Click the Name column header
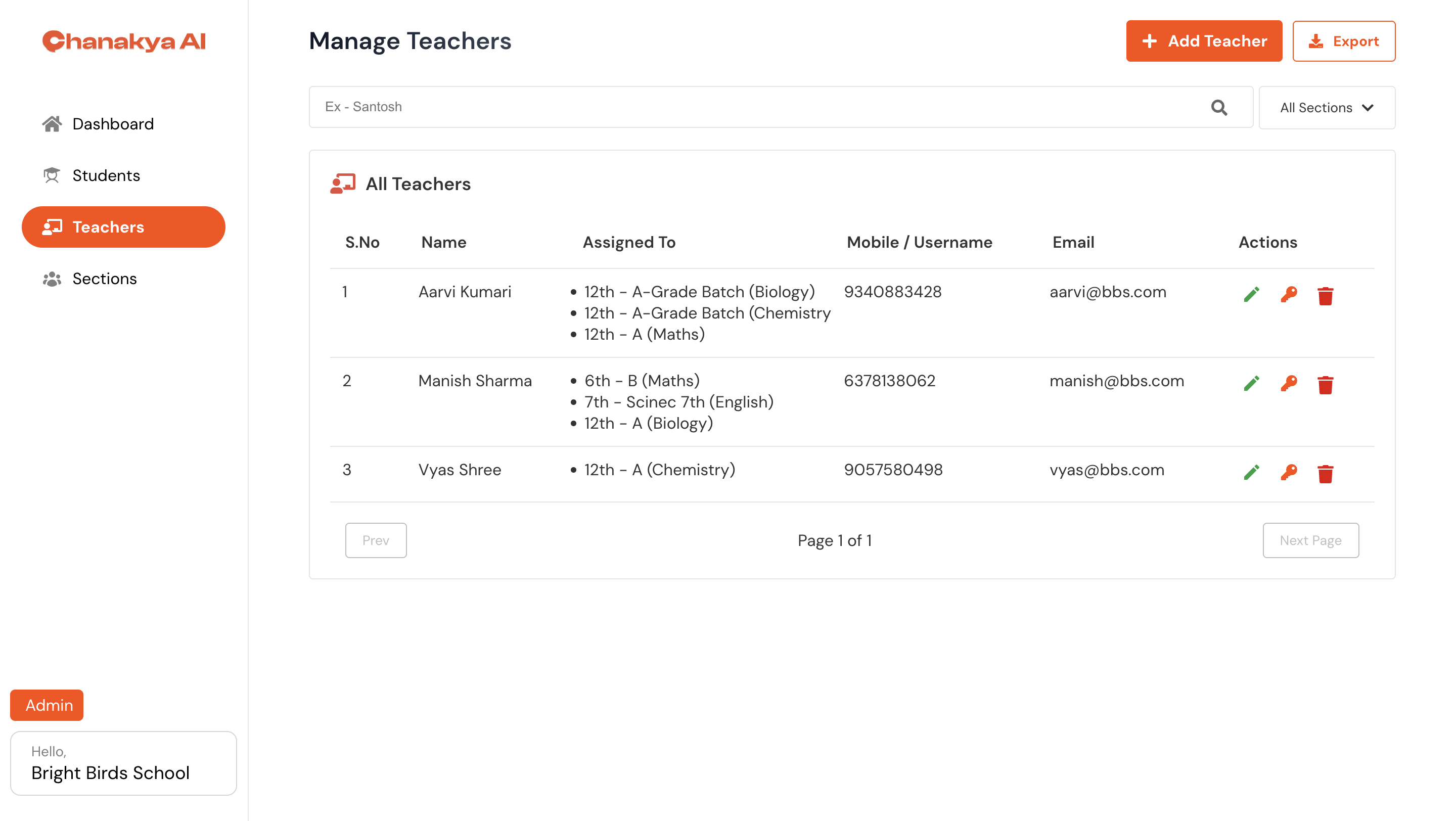 coord(444,242)
